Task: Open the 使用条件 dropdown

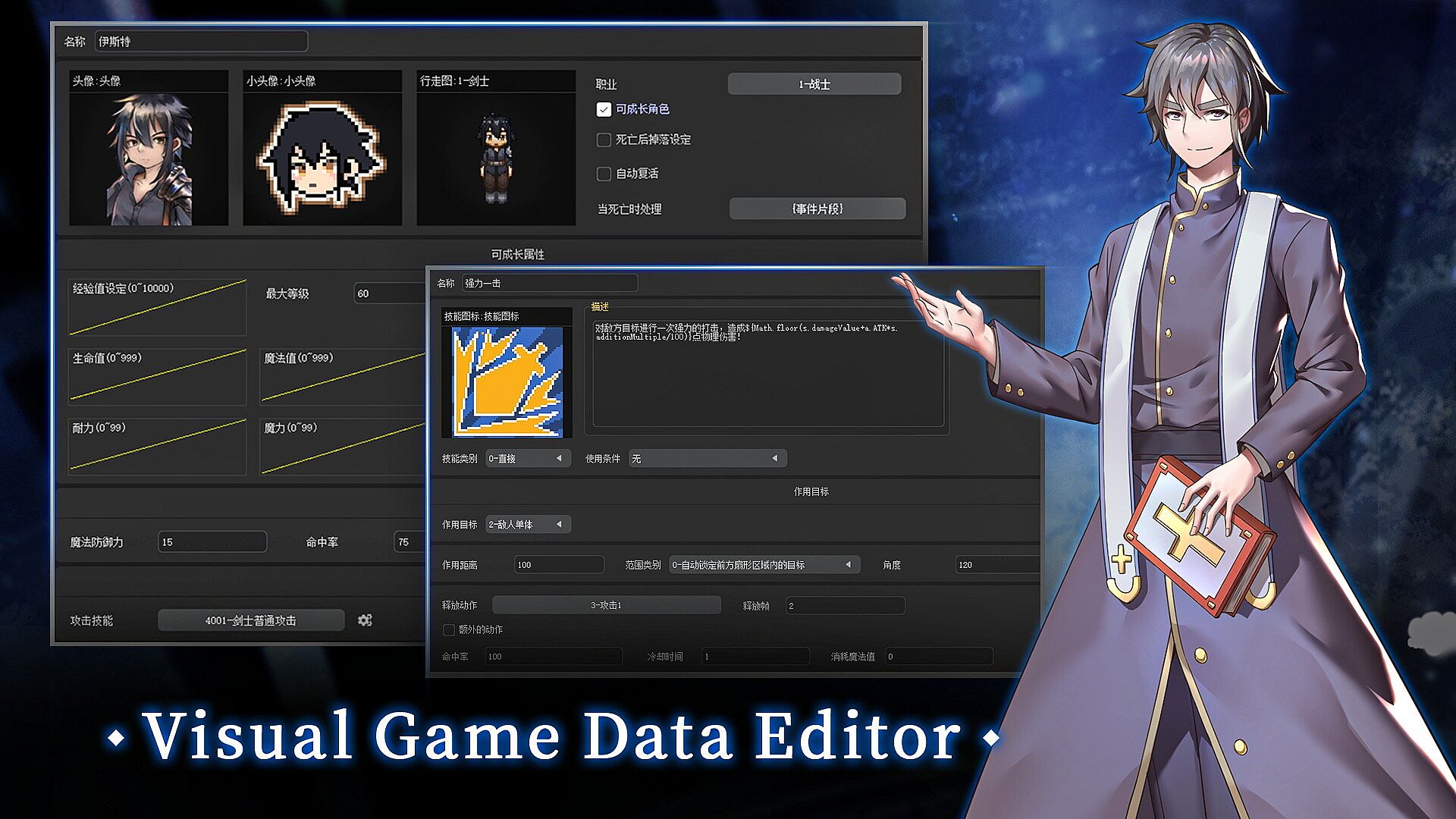Action: (707, 459)
